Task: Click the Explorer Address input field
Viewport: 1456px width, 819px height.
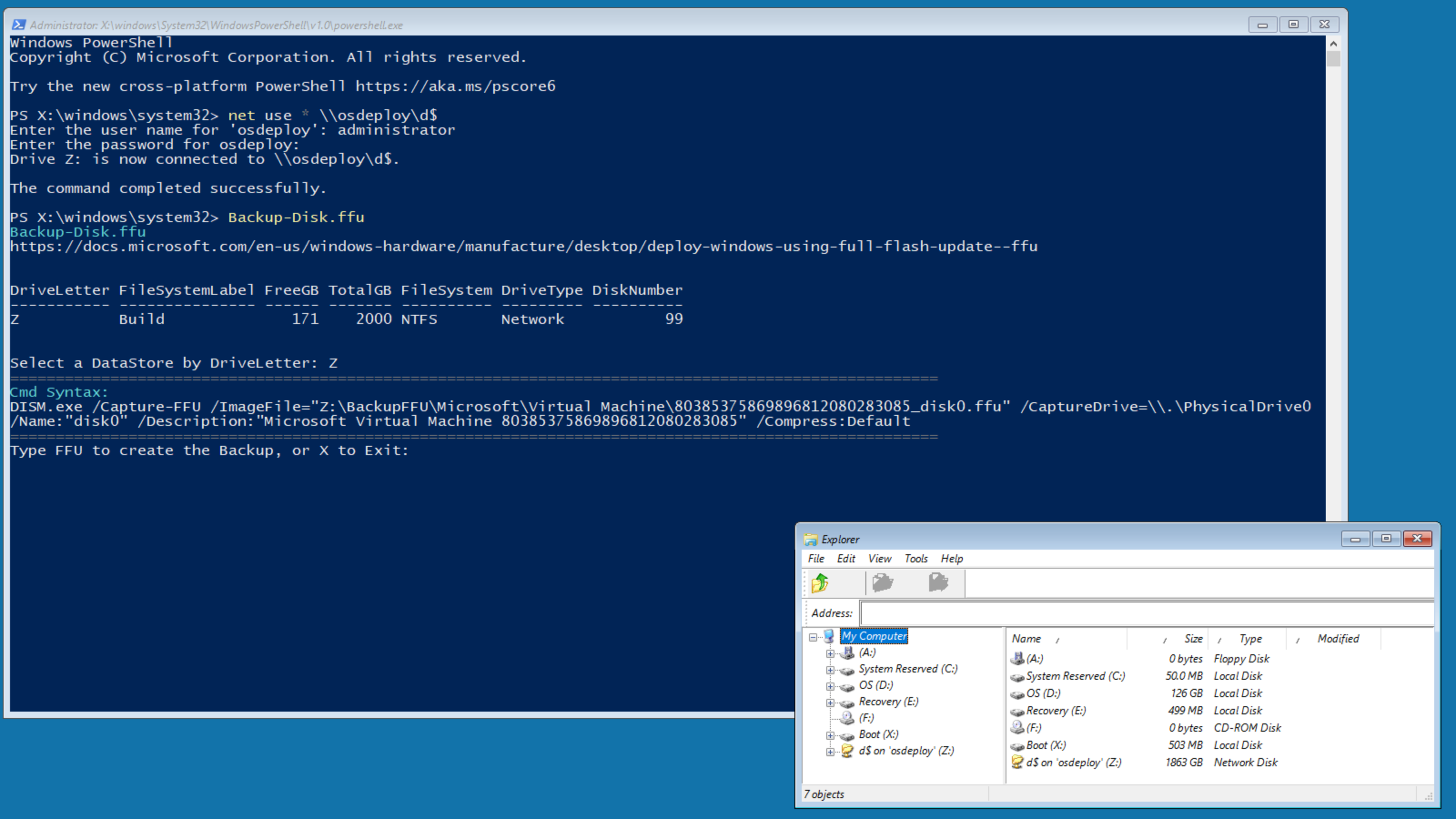Action: [x=1148, y=613]
